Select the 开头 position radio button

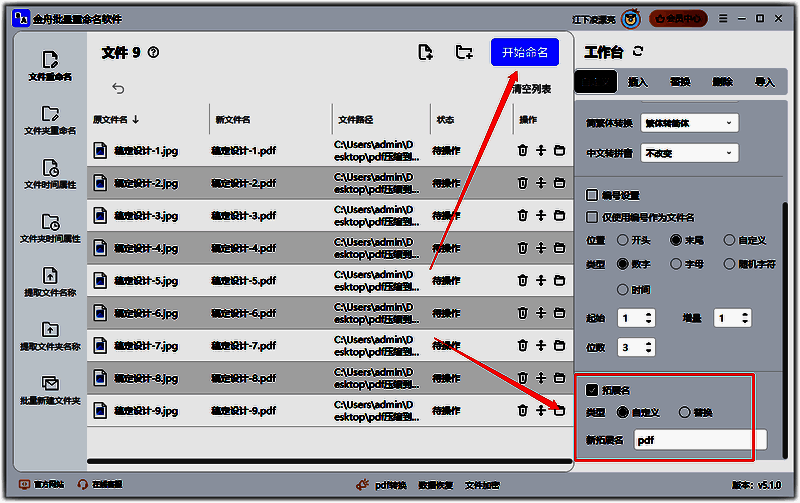(623, 240)
